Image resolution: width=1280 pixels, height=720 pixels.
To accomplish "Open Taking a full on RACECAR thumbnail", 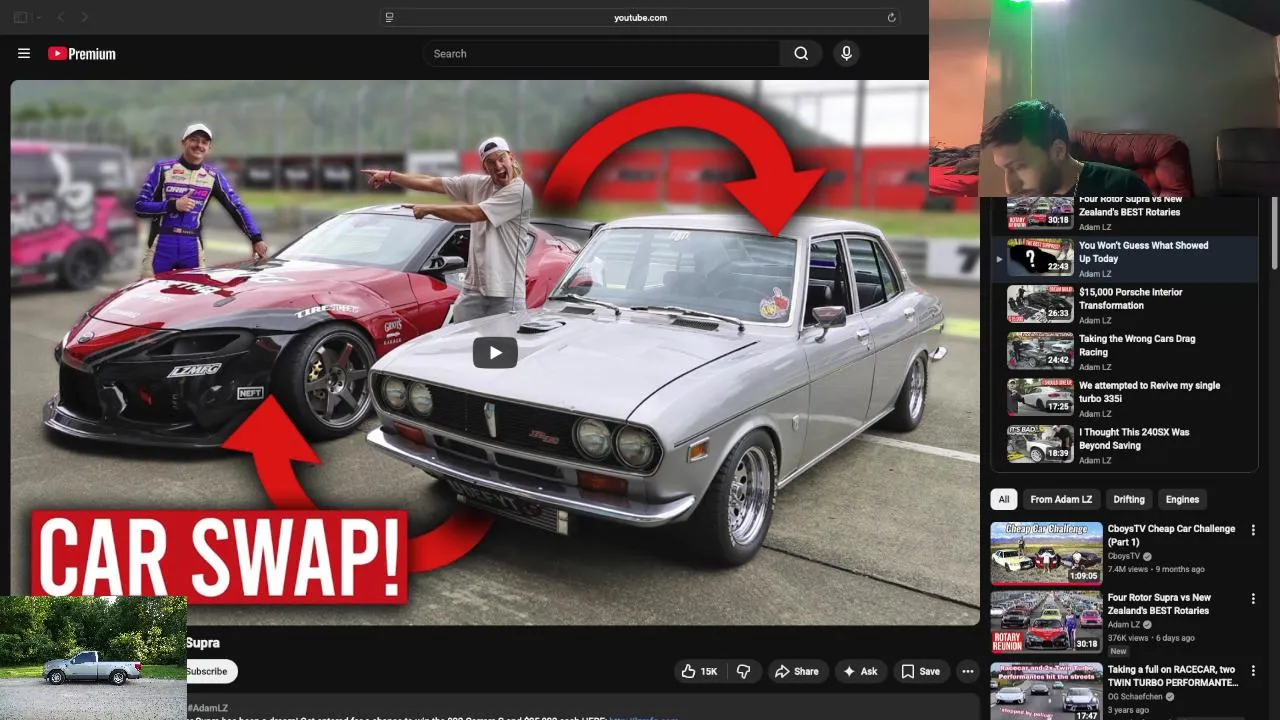I will (1046, 691).
